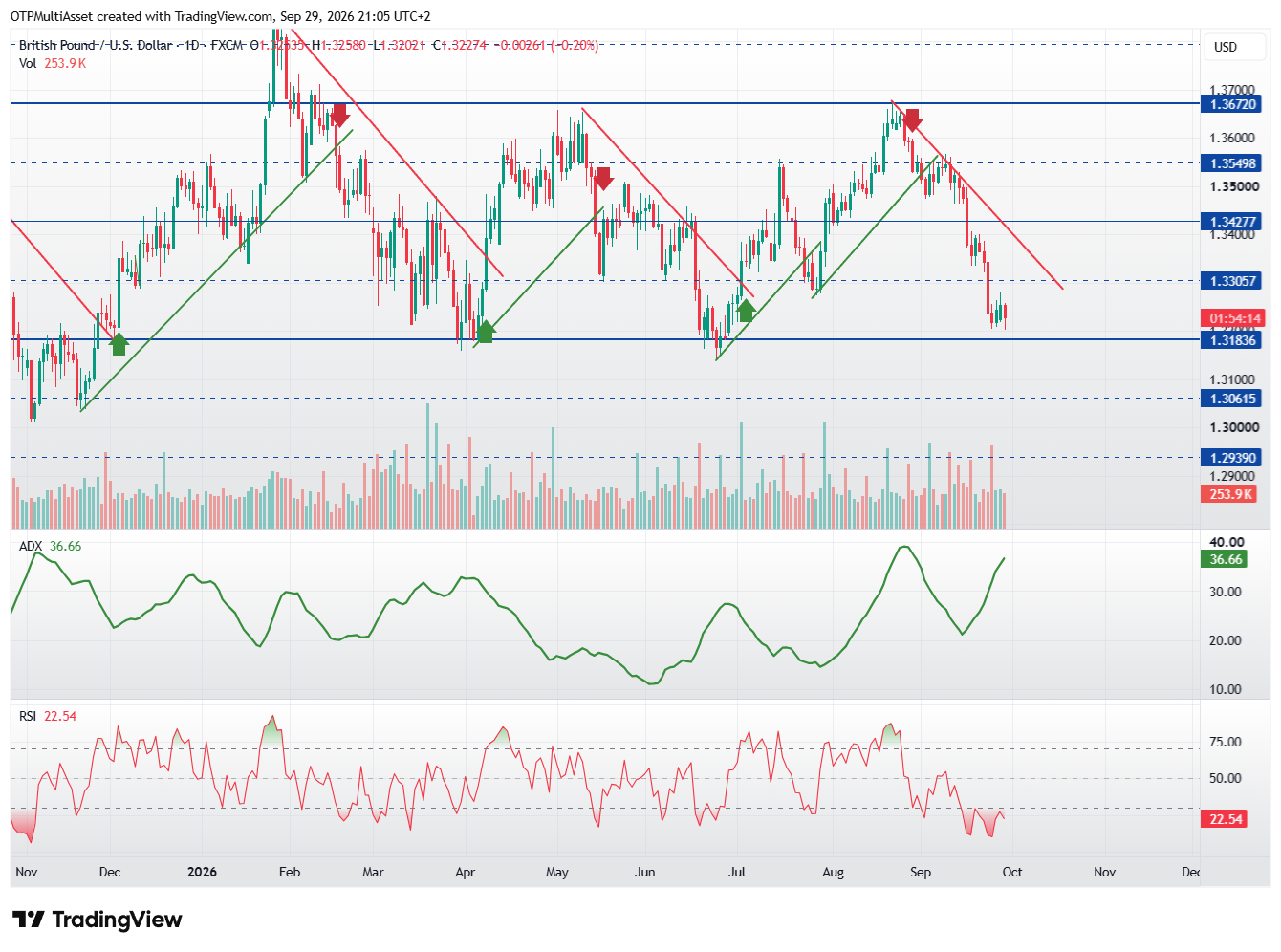Select the green up arrow in April
1281x952 pixels.
(486, 332)
